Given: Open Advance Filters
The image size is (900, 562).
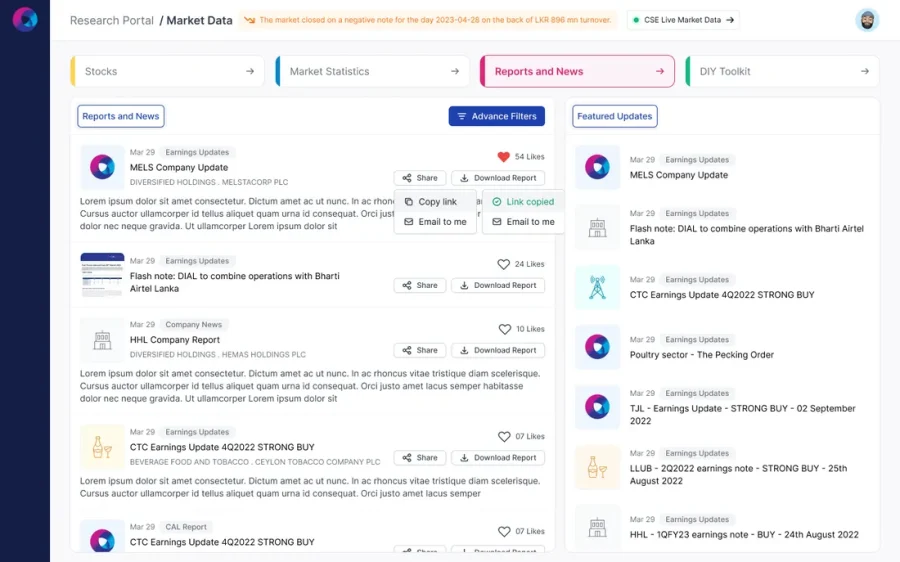Looking at the screenshot, I should 496,116.
